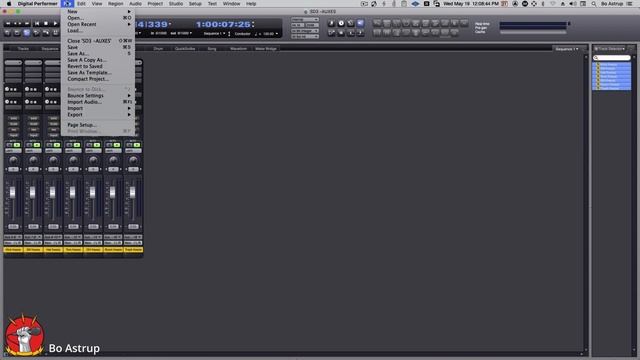Open the Region menu
This screenshot has height=360, width=640.
[x=116, y=4]
